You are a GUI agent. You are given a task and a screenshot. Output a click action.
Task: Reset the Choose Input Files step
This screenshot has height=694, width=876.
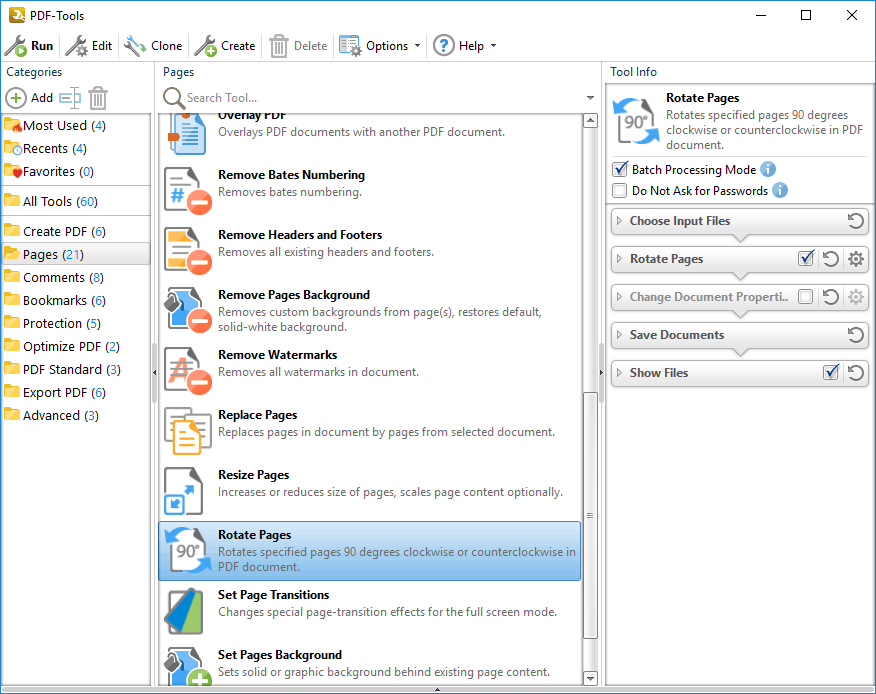[x=855, y=221]
